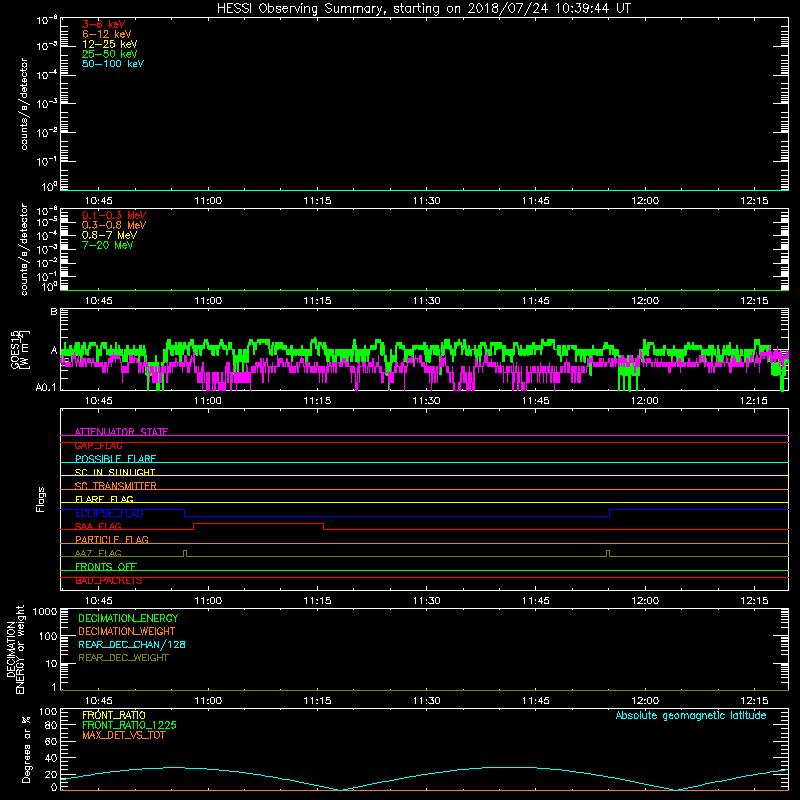Image resolution: width=800 pixels, height=800 pixels.
Task: Click the GOES15 vertical axis label
Action: point(20,350)
